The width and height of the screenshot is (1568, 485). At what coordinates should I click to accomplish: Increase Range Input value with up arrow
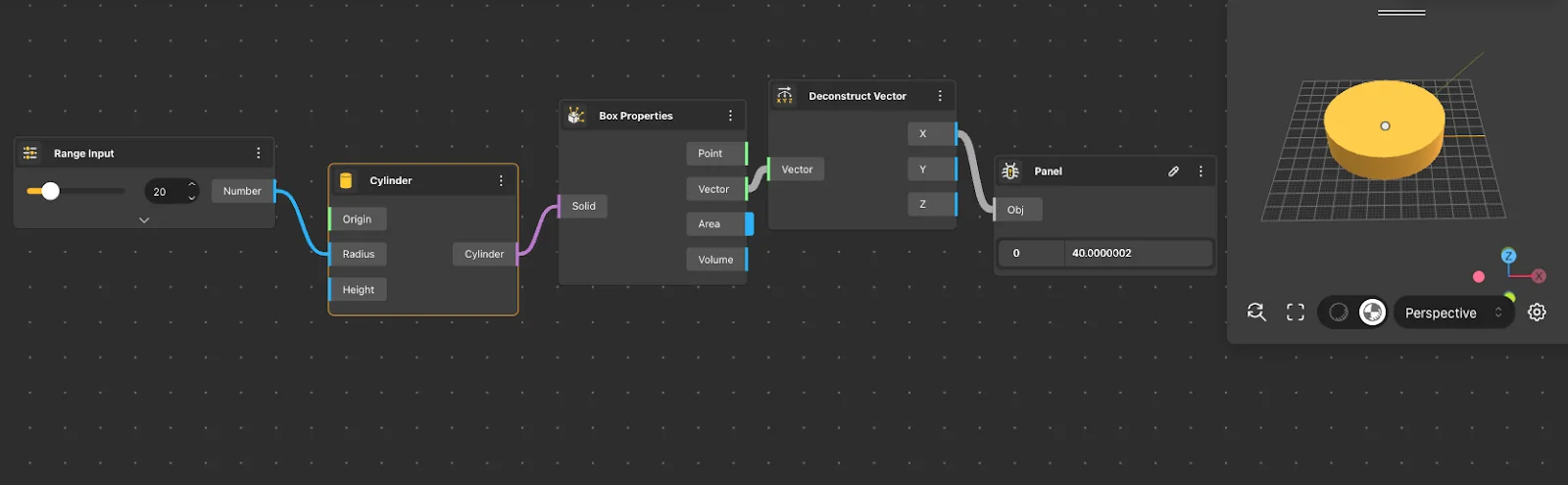click(x=192, y=185)
